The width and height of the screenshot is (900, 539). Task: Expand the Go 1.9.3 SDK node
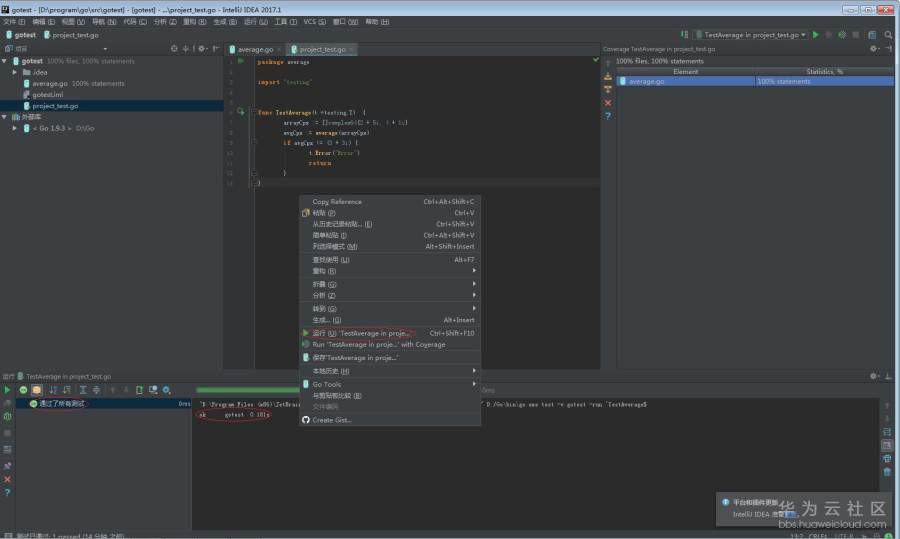(x=15, y=128)
